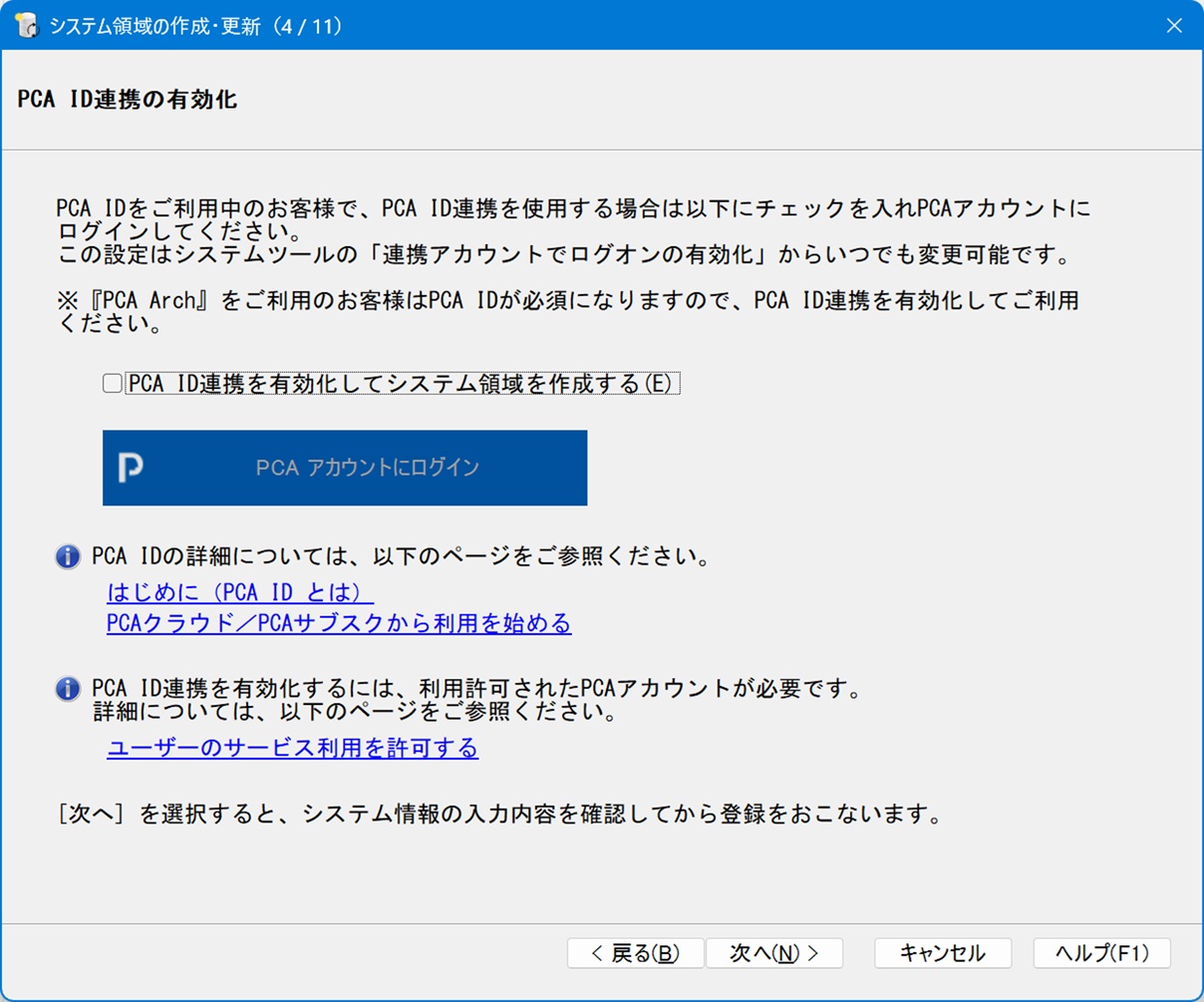This screenshot has height=1002, width=1204.
Task: Enable PCA ID連携を有効化してシステム領域を作成する checkbox
Action: [113, 384]
